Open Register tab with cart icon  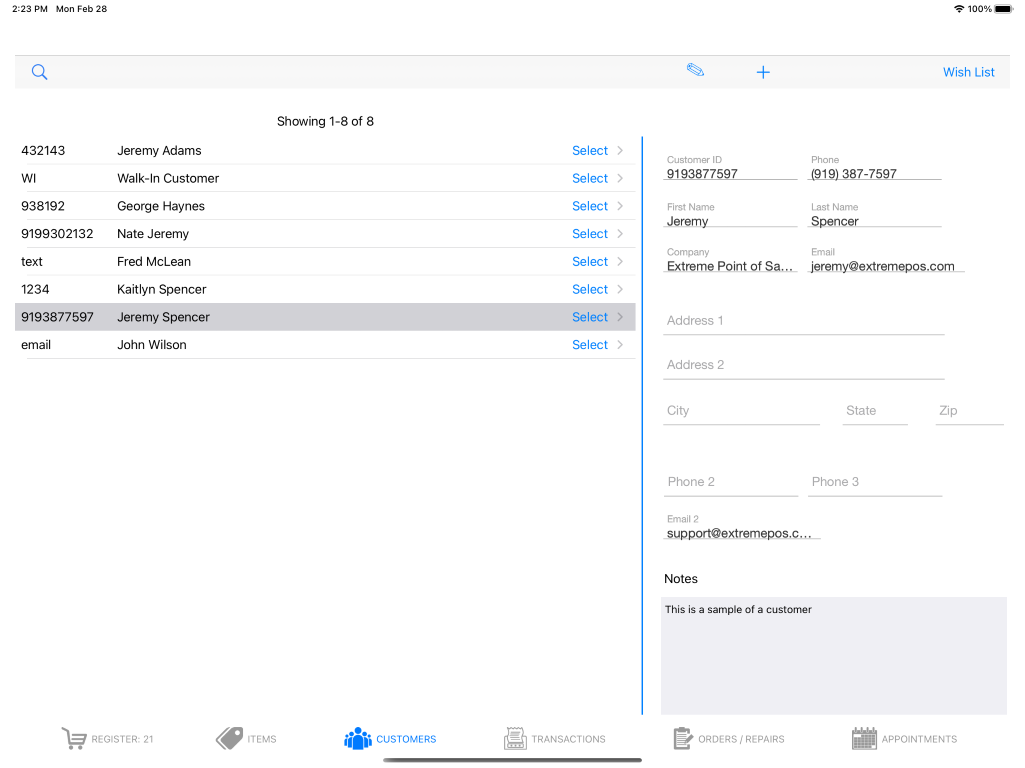pyautogui.click(x=74, y=739)
